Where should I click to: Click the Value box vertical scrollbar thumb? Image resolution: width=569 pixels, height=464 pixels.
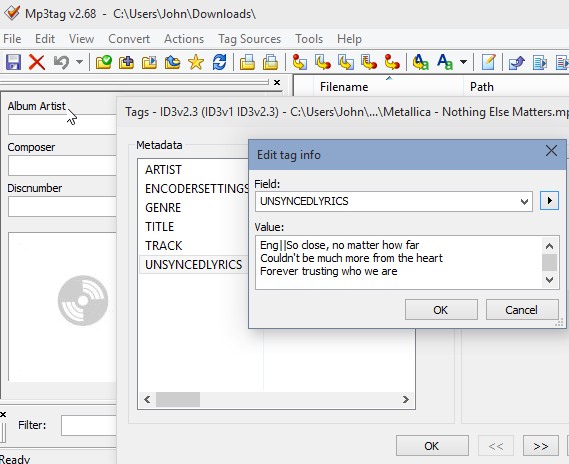coord(549,262)
